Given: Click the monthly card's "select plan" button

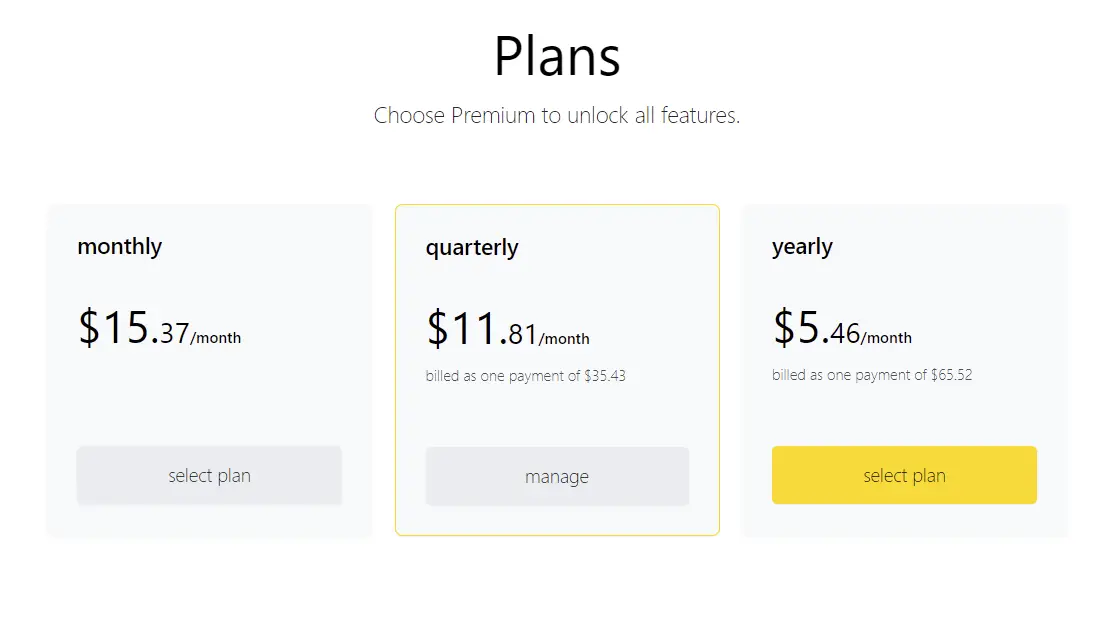Looking at the screenshot, I should 209,476.
